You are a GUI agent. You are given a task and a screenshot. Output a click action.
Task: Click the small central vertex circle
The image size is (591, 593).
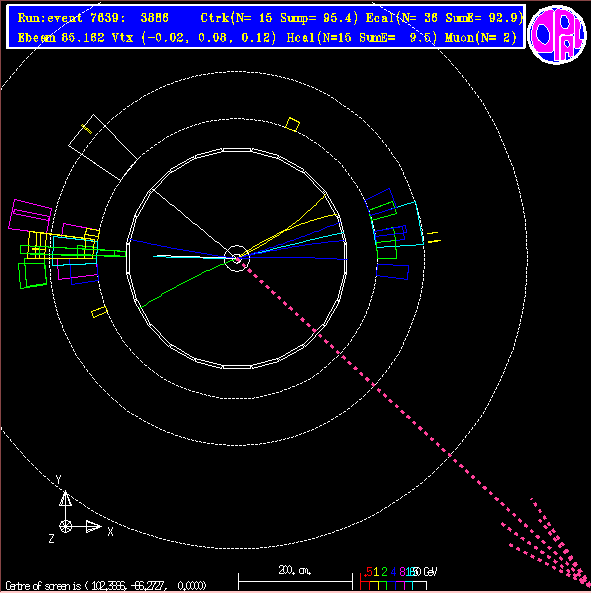pos(237,258)
